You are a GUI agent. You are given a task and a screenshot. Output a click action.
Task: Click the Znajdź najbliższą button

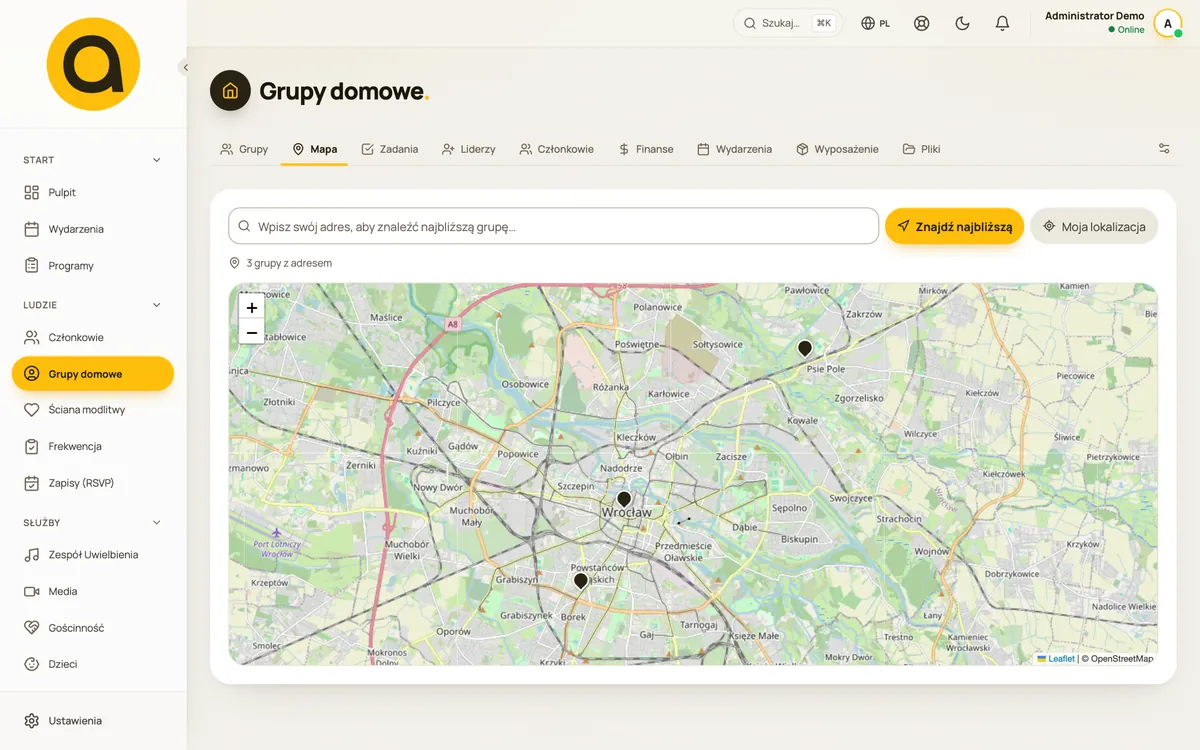[x=954, y=227]
